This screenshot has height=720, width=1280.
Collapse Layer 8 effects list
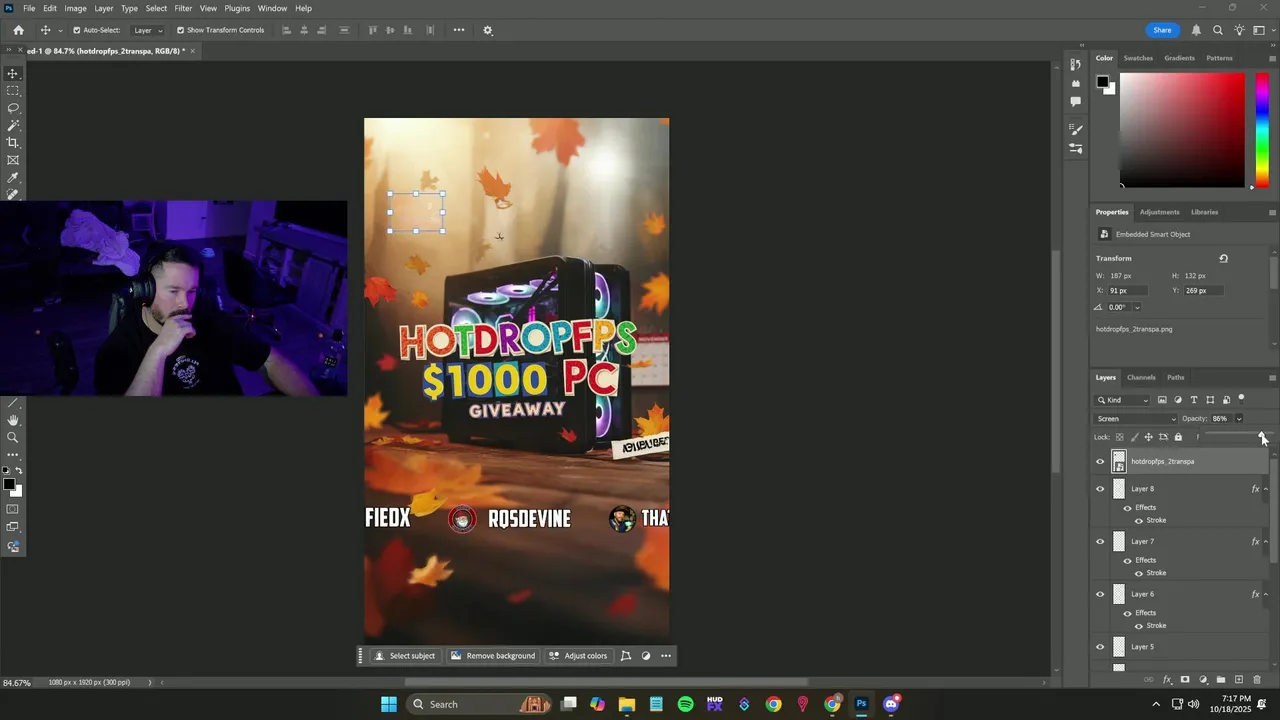pos(1266,489)
